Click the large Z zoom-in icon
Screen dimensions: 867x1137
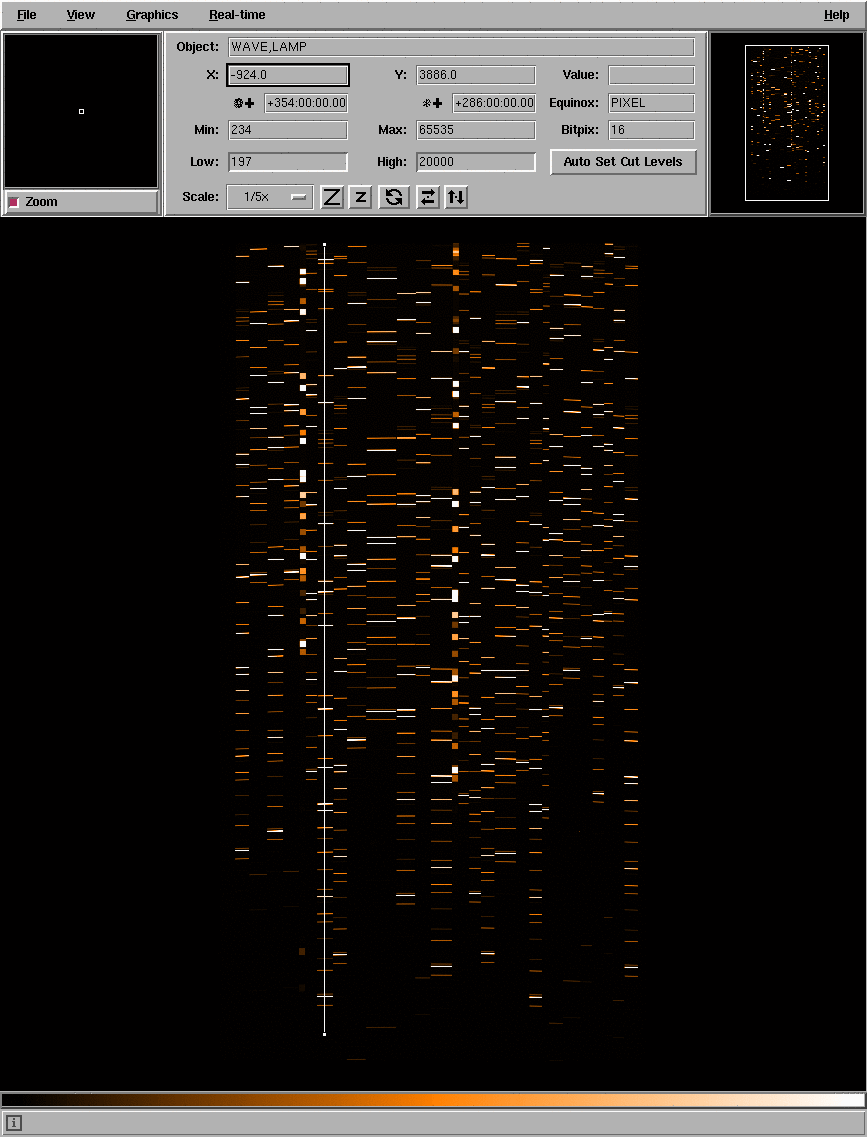pyautogui.click(x=332, y=197)
